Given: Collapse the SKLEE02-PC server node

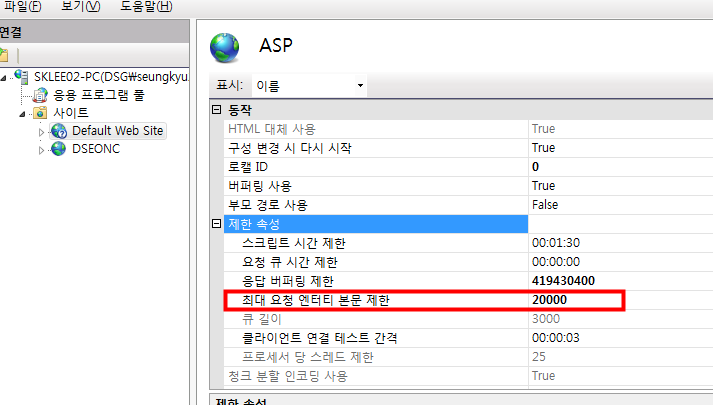Looking at the screenshot, I should point(4,78).
